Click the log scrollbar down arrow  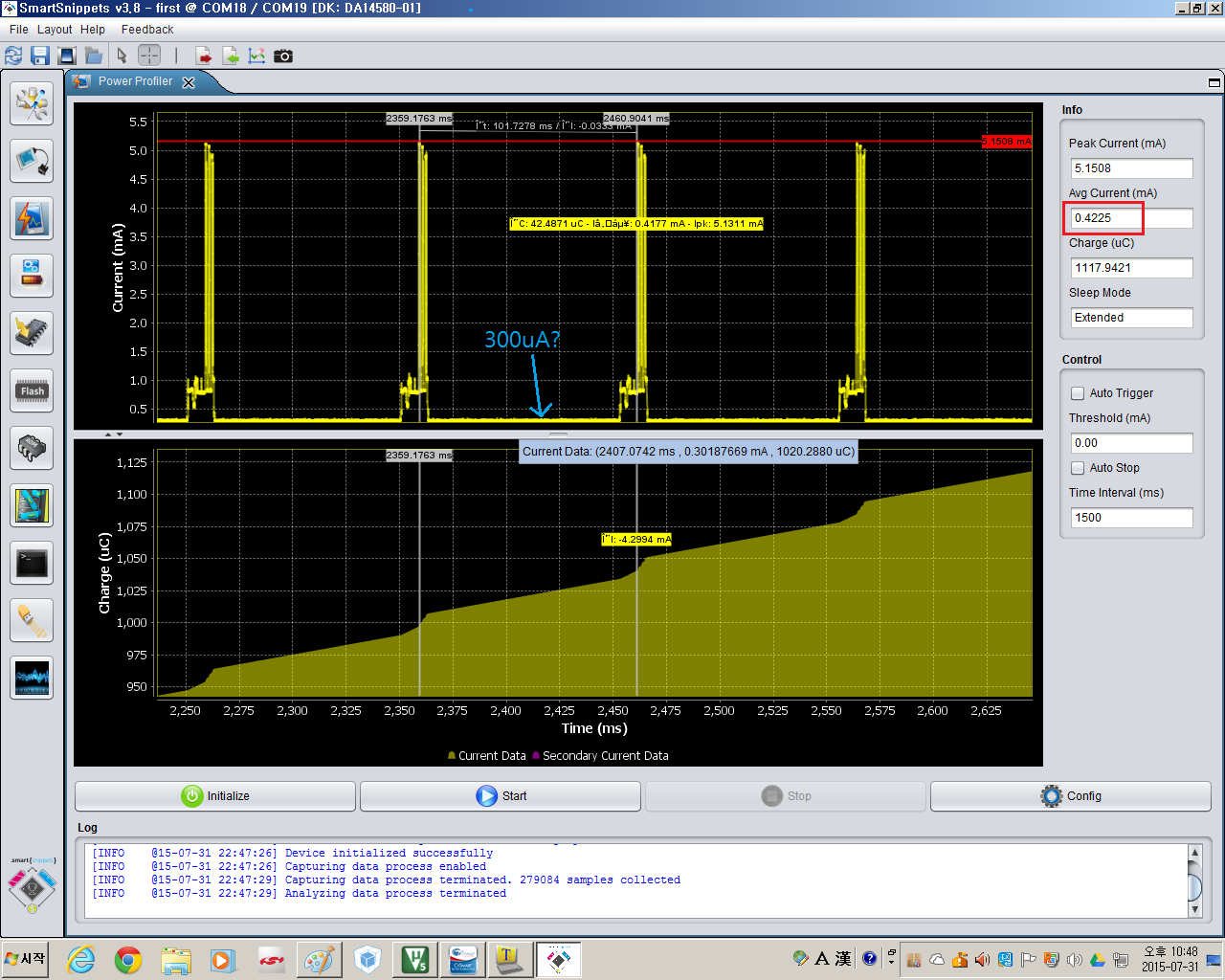coord(1194,909)
